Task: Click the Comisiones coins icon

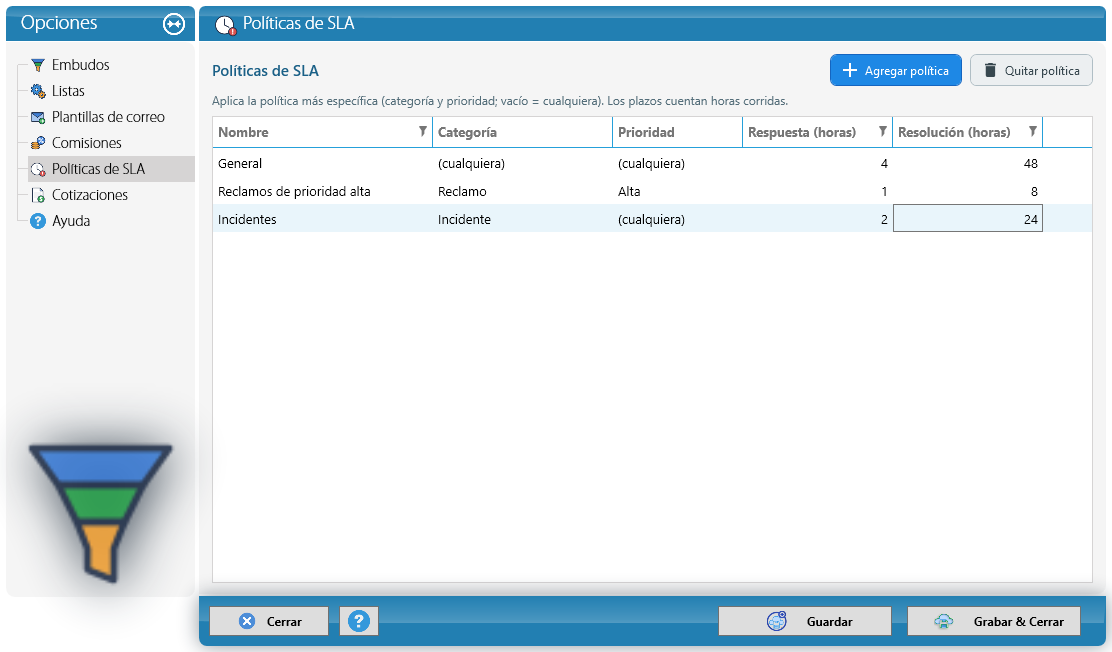Action: pos(38,143)
